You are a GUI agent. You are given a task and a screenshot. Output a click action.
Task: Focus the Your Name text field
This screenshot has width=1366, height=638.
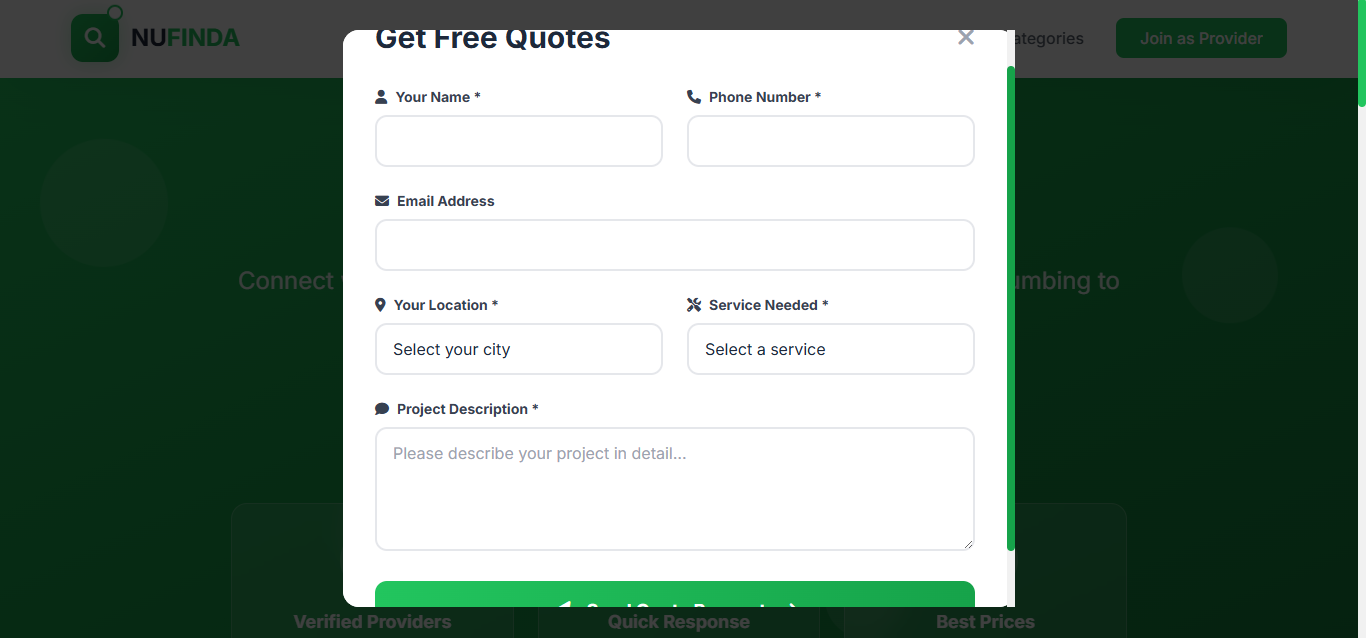(x=518, y=141)
